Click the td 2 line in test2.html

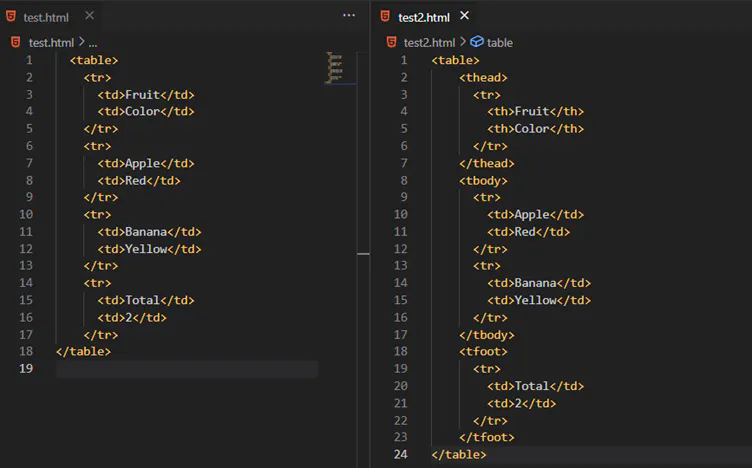[x=521, y=404]
